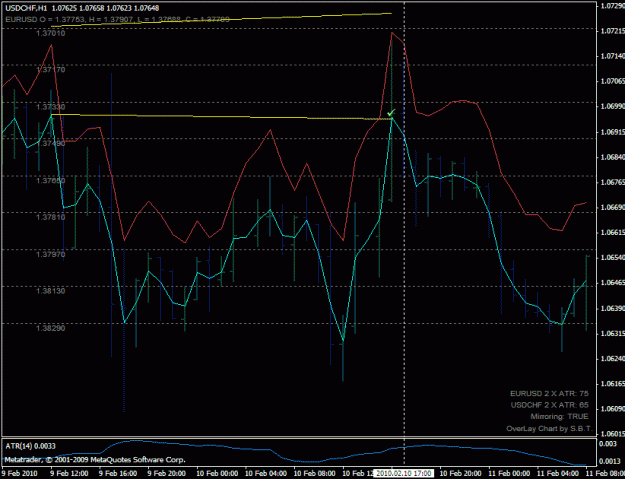Click the 0.0013 value on ATR scale
This screenshot has width=625, height=479.
coord(610,461)
